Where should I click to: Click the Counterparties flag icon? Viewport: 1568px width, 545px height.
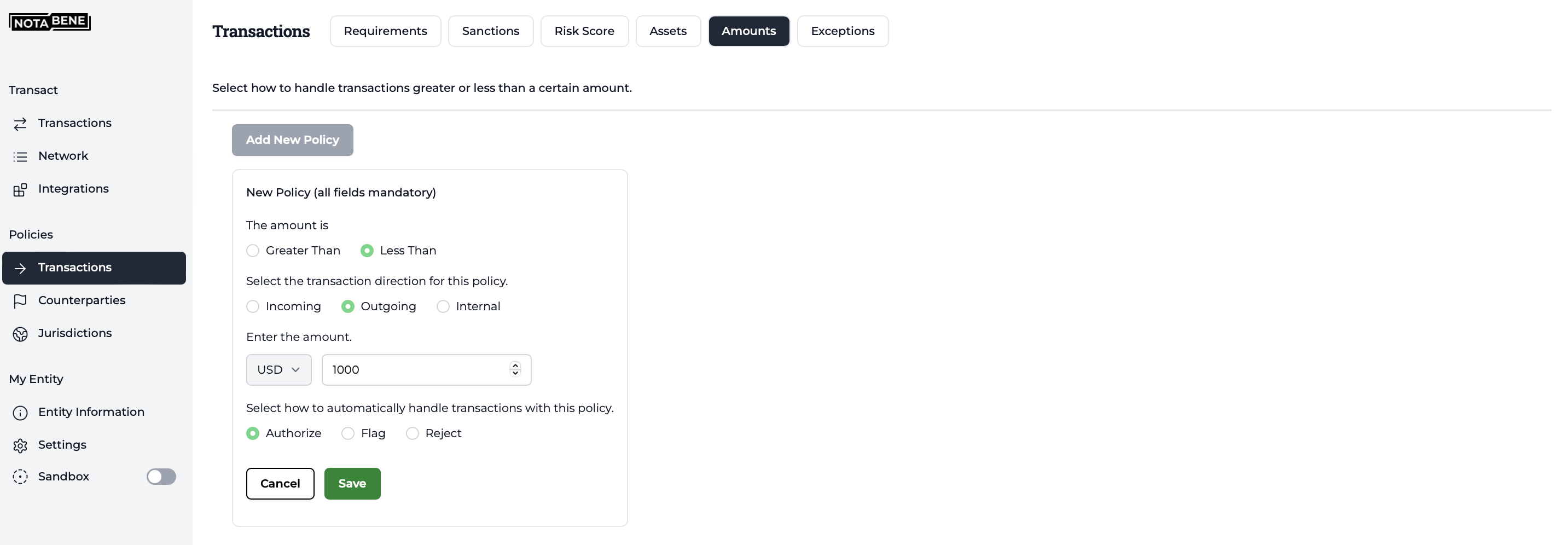pyautogui.click(x=20, y=301)
